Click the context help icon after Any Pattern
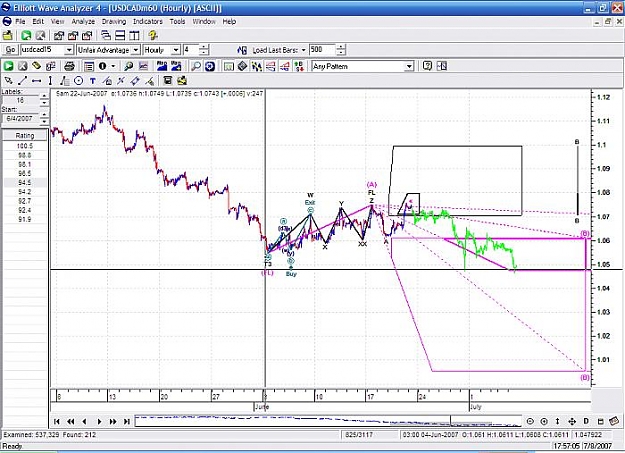 click(x=427, y=66)
